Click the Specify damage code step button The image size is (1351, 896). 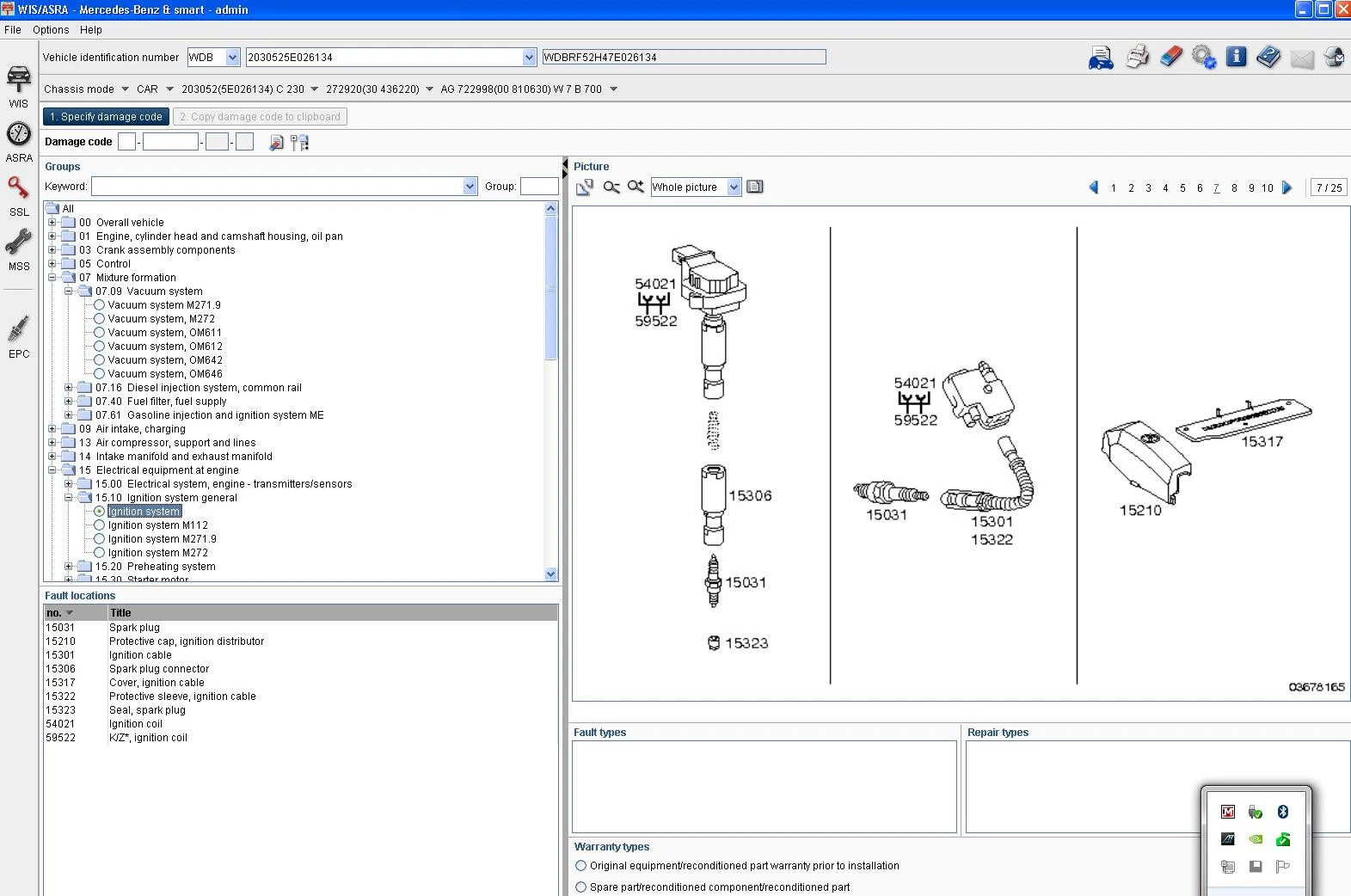pyautogui.click(x=106, y=117)
